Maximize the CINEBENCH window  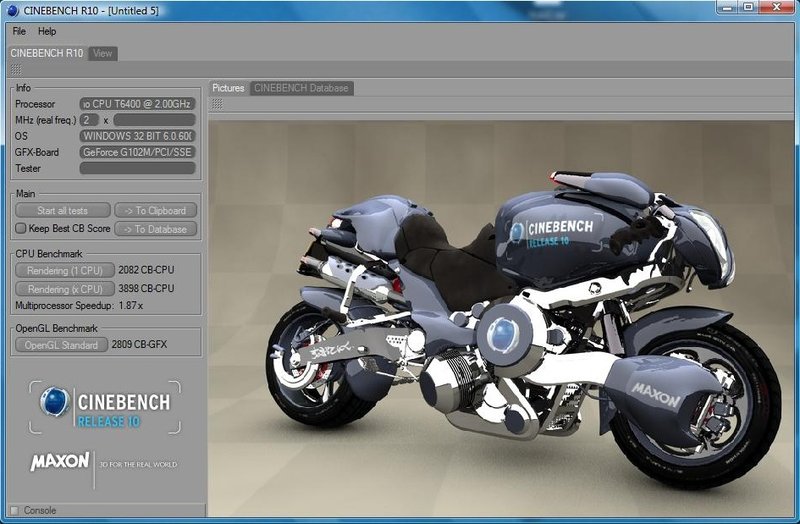tap(748, 7)
